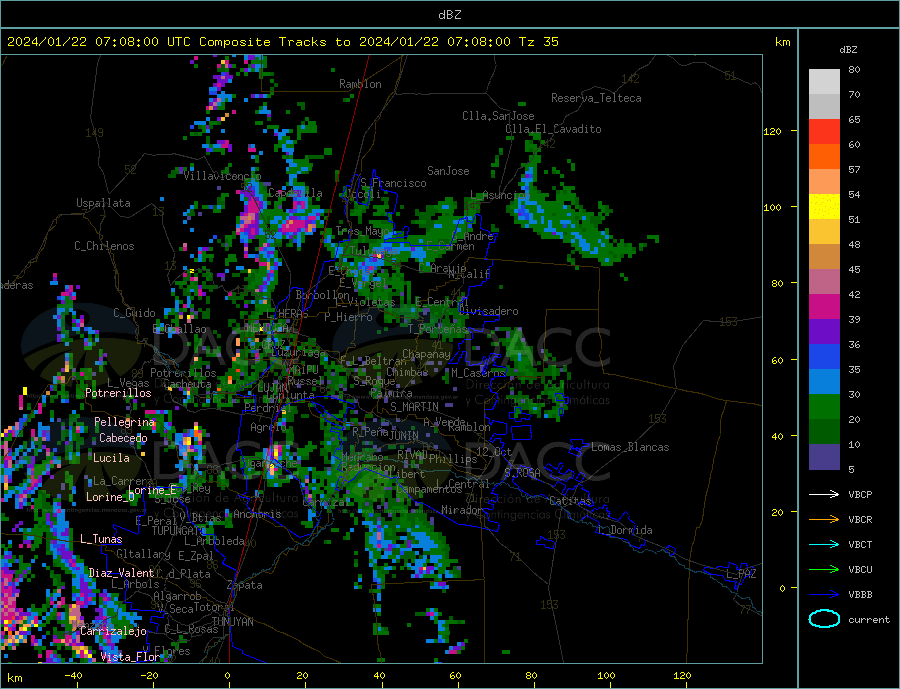Select the light blue legend swatch
Screen dimensions: 900x689
click(824, 381)
